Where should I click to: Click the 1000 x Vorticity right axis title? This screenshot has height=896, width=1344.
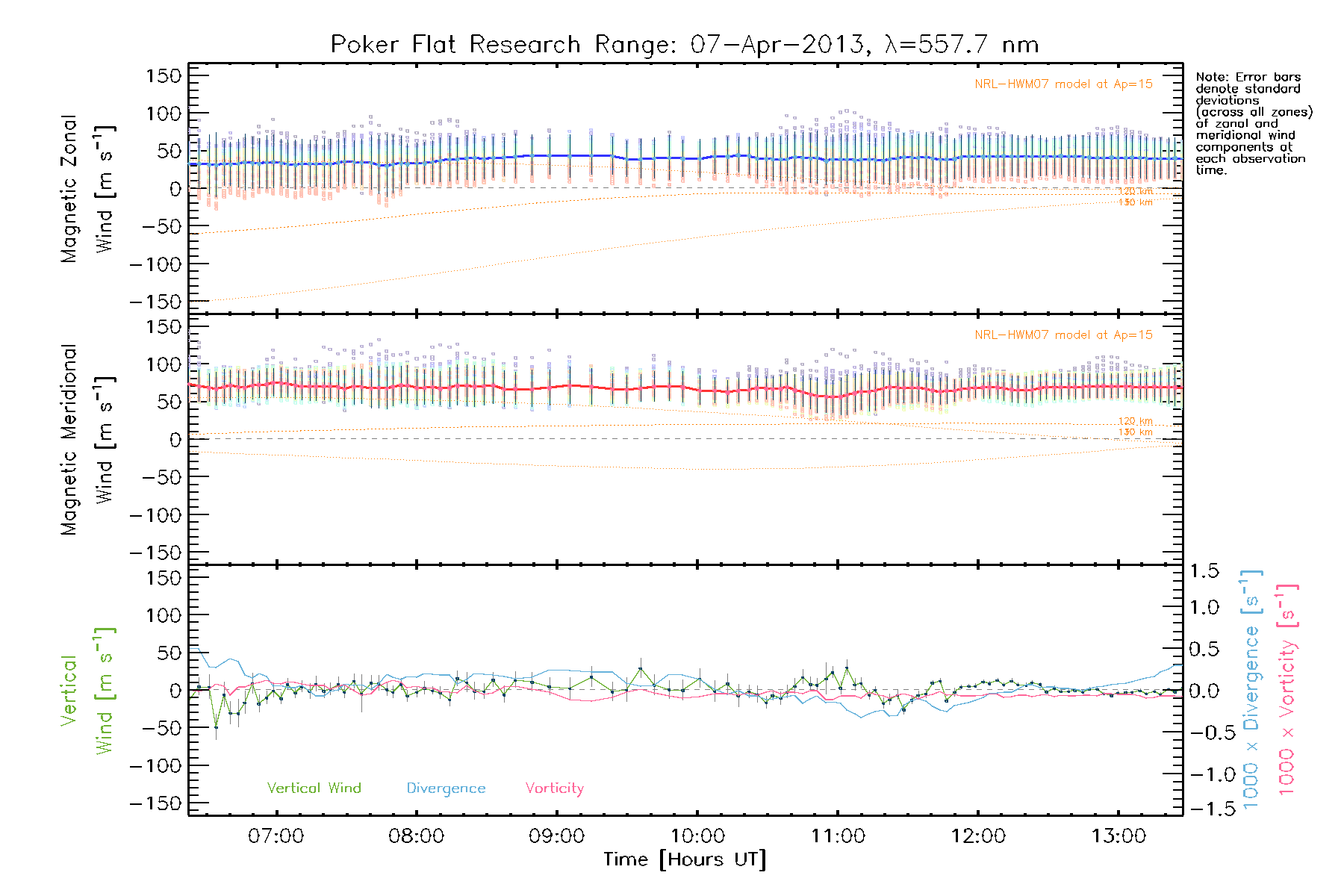[x=1287, y=689]
